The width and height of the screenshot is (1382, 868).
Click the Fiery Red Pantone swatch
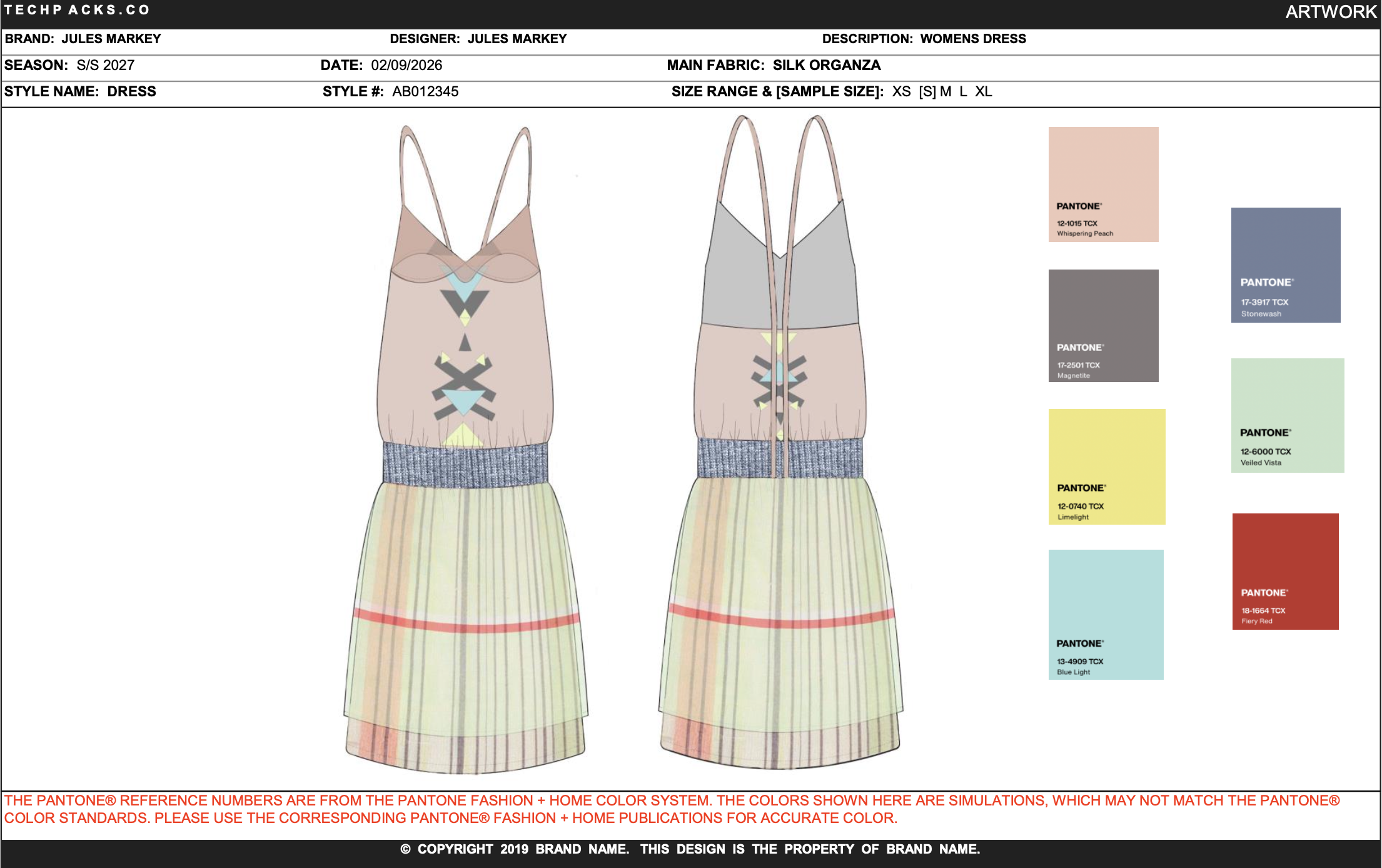tap(1285, 571)
